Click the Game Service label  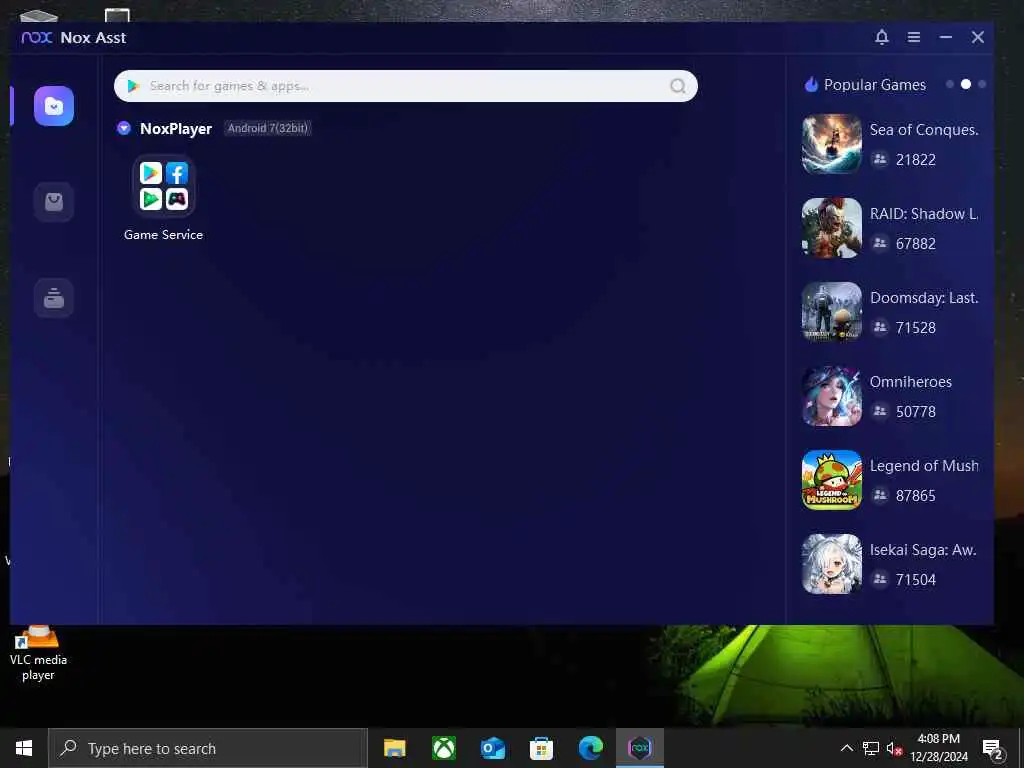click(163, 234)
